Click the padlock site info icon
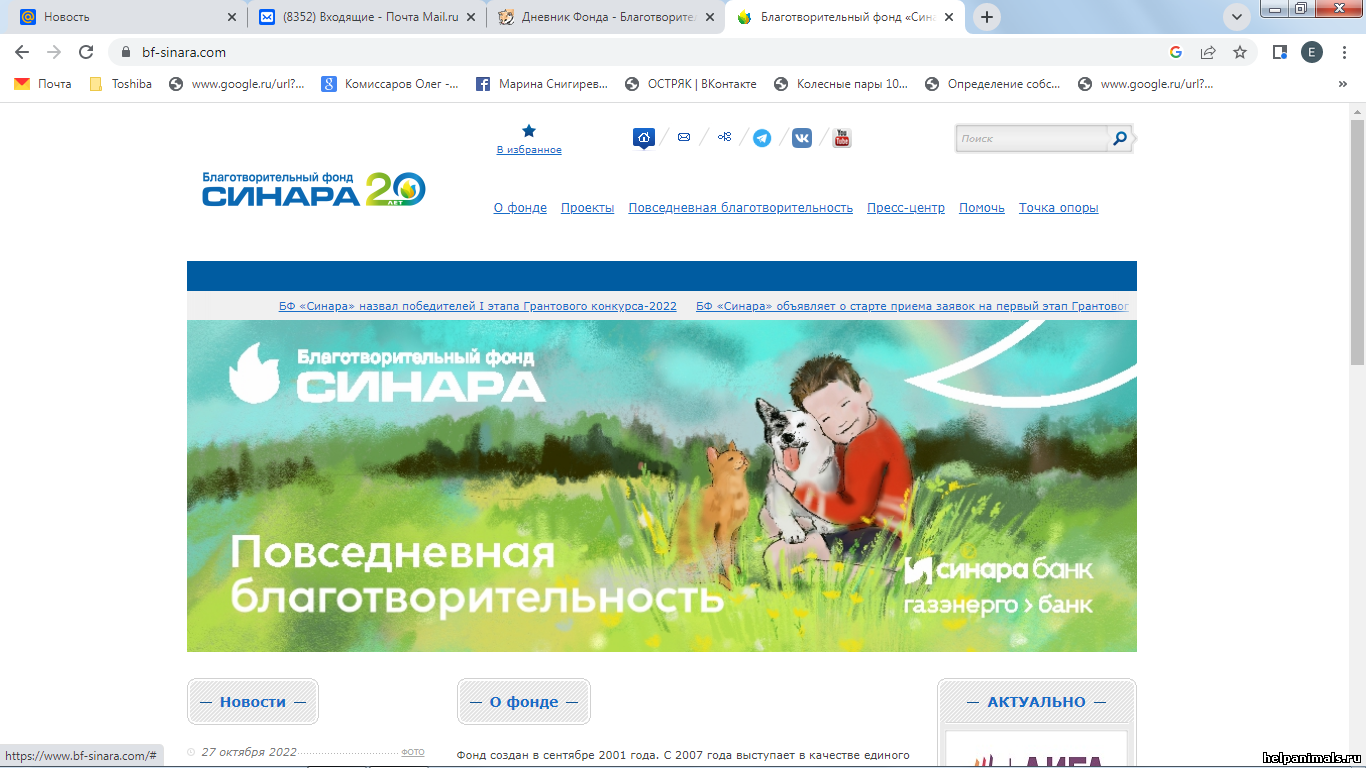This screenshot has height=768, width=1366. click(x=127, y=52)
